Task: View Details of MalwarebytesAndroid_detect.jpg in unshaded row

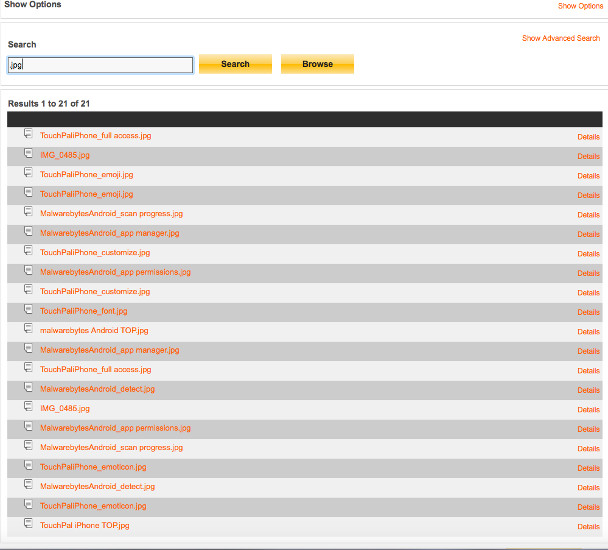Action: [588, 488]
